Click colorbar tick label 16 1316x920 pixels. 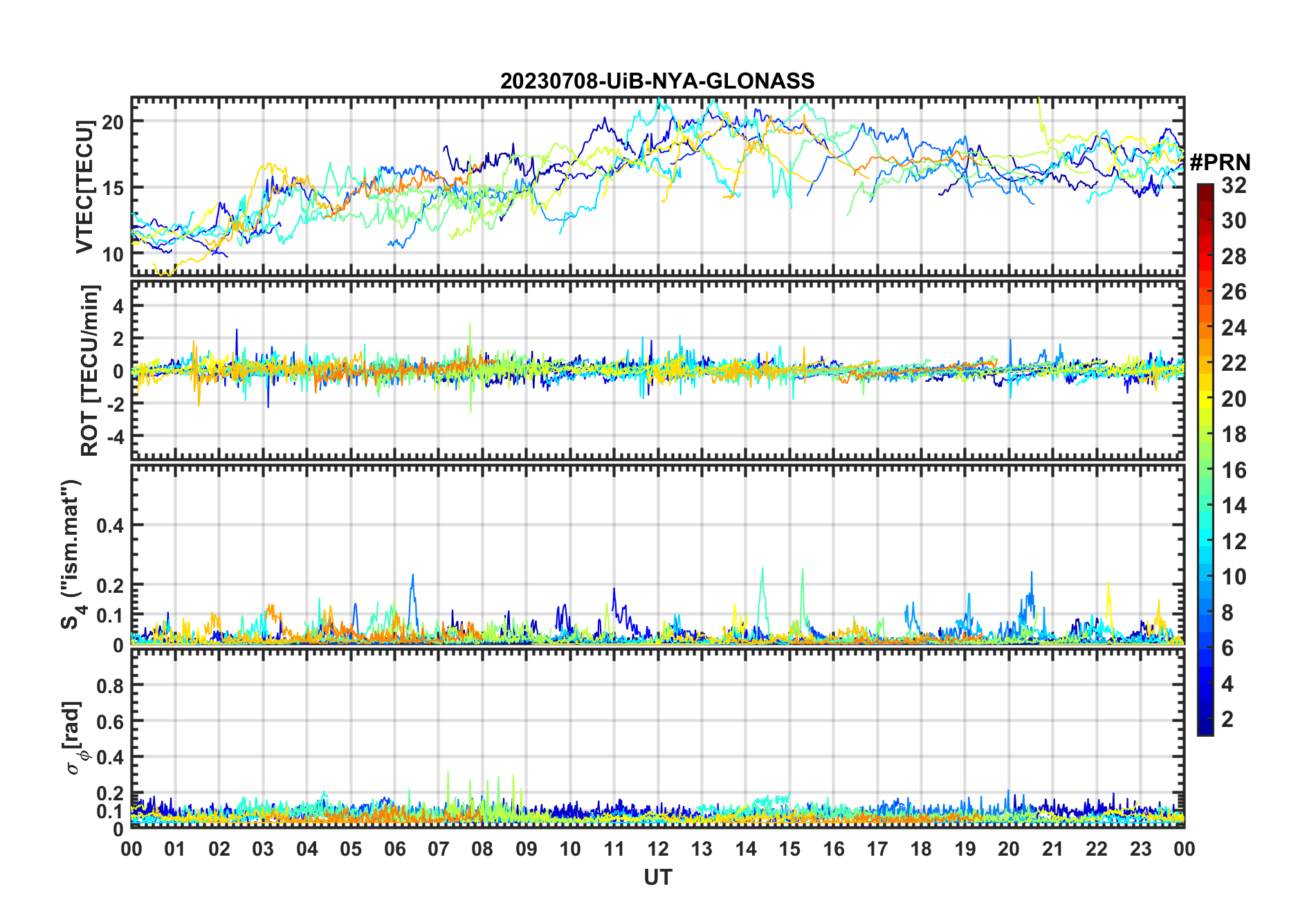[x=1234, y=470]
